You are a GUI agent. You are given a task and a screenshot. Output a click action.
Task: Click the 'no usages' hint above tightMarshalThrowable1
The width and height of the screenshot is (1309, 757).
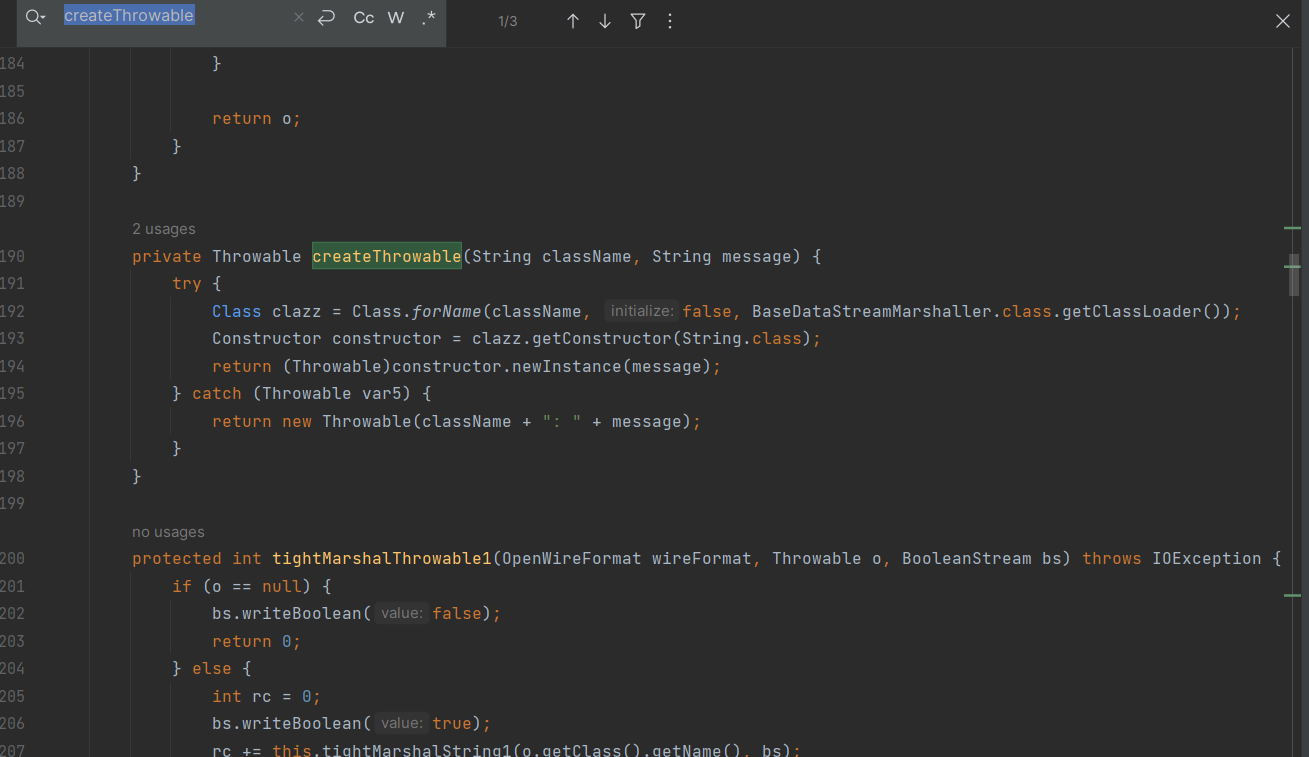(168, 532)
